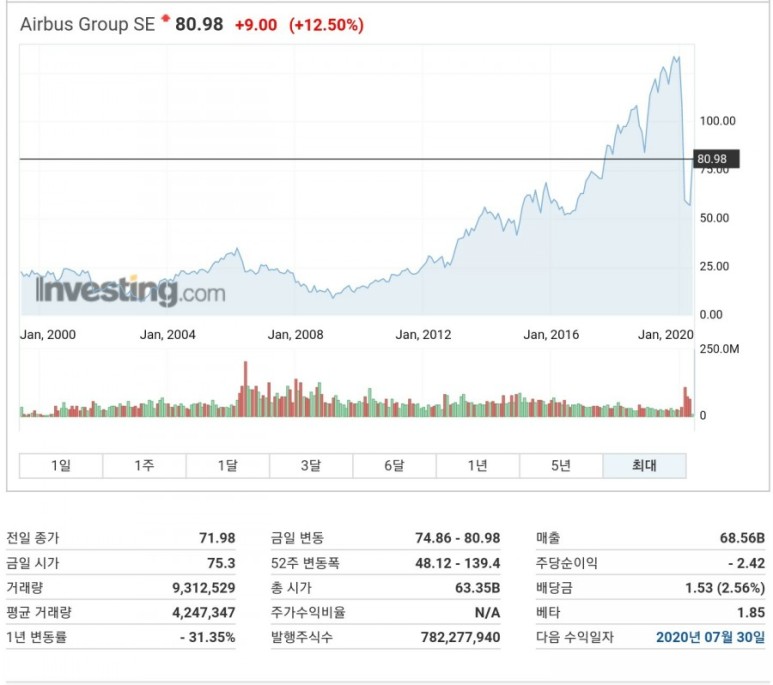Click the 50.00 price axis label
773x685 pixels.
[714, 218]
